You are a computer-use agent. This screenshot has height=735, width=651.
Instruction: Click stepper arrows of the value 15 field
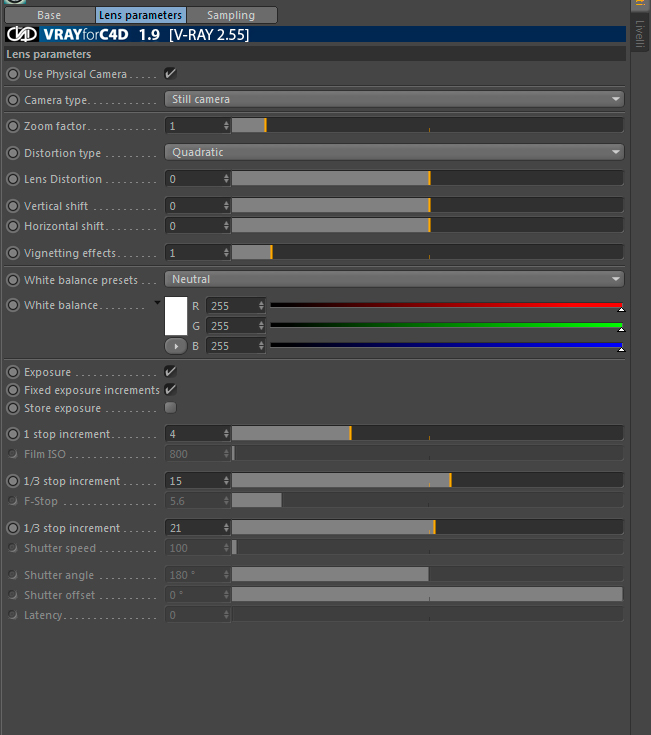[x=226, y=480]
